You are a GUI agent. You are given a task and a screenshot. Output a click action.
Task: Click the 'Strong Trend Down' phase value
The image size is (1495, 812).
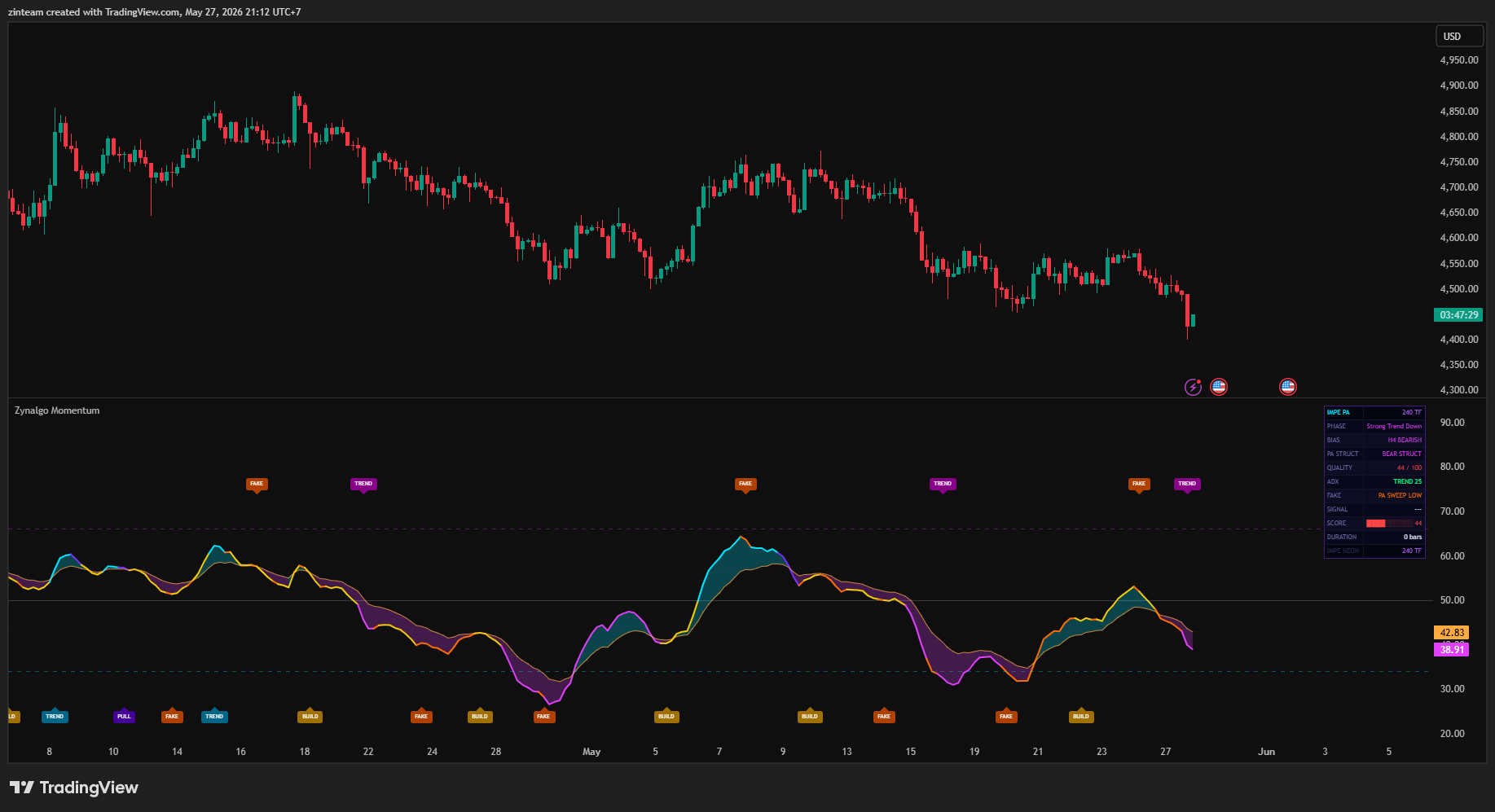pos(1394,426)
